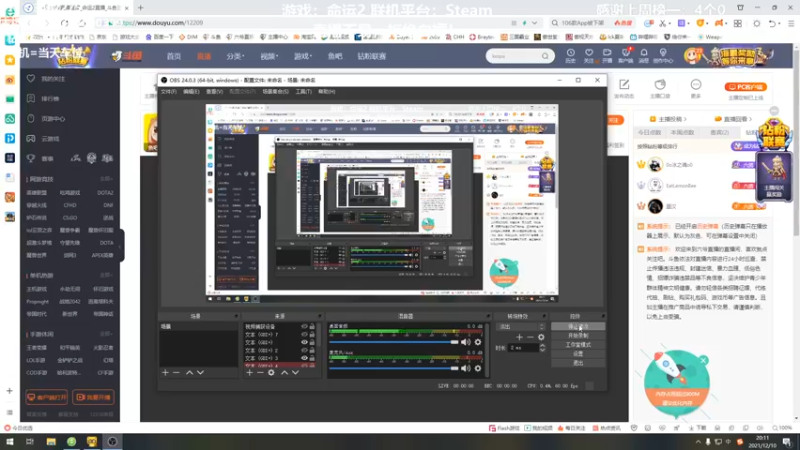This screenshot has width=800, height=450.
Task: Open OBS Edit menu
Action: click(191, 92)
